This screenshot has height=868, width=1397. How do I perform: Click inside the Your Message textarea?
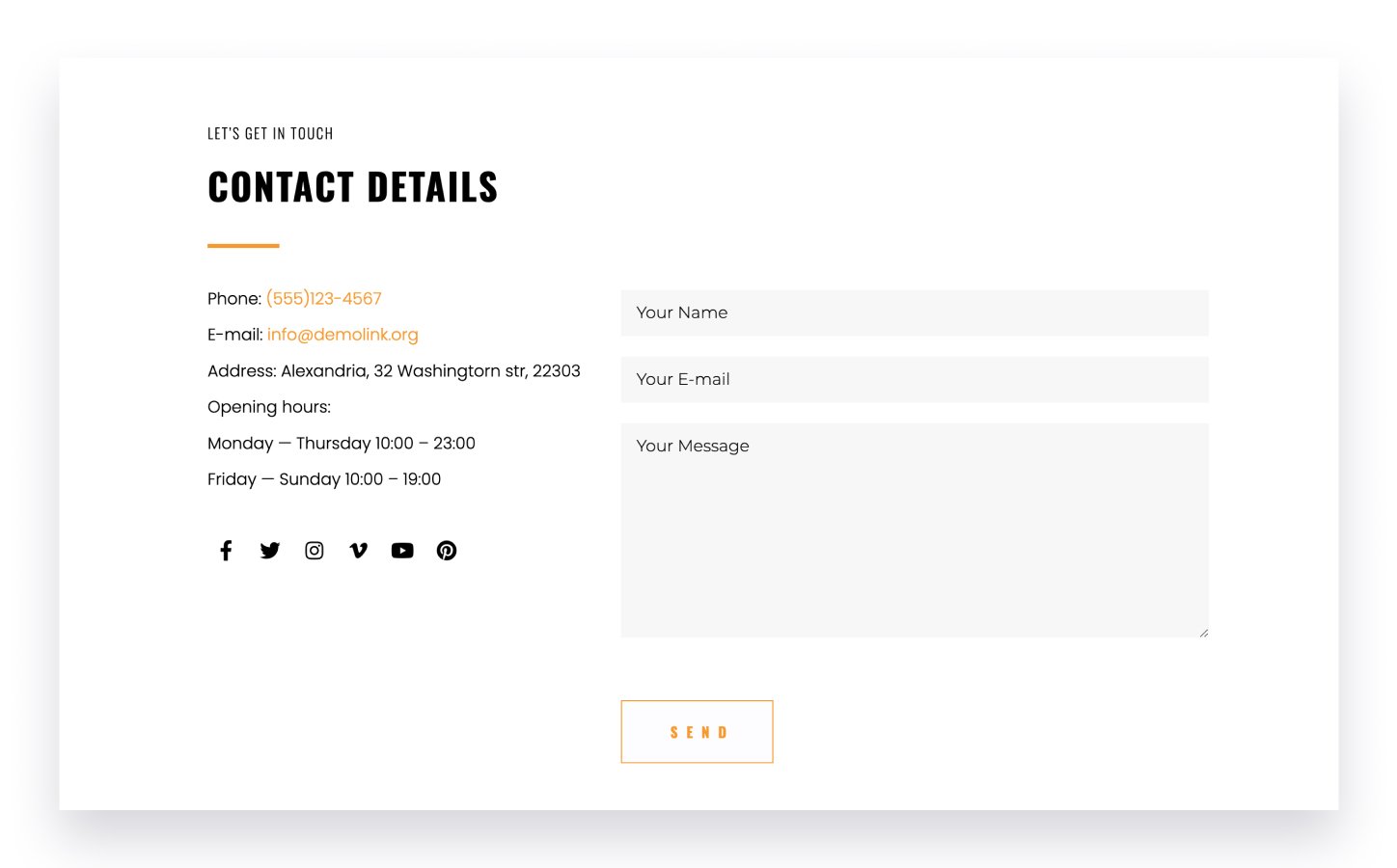tap(915, 530)
